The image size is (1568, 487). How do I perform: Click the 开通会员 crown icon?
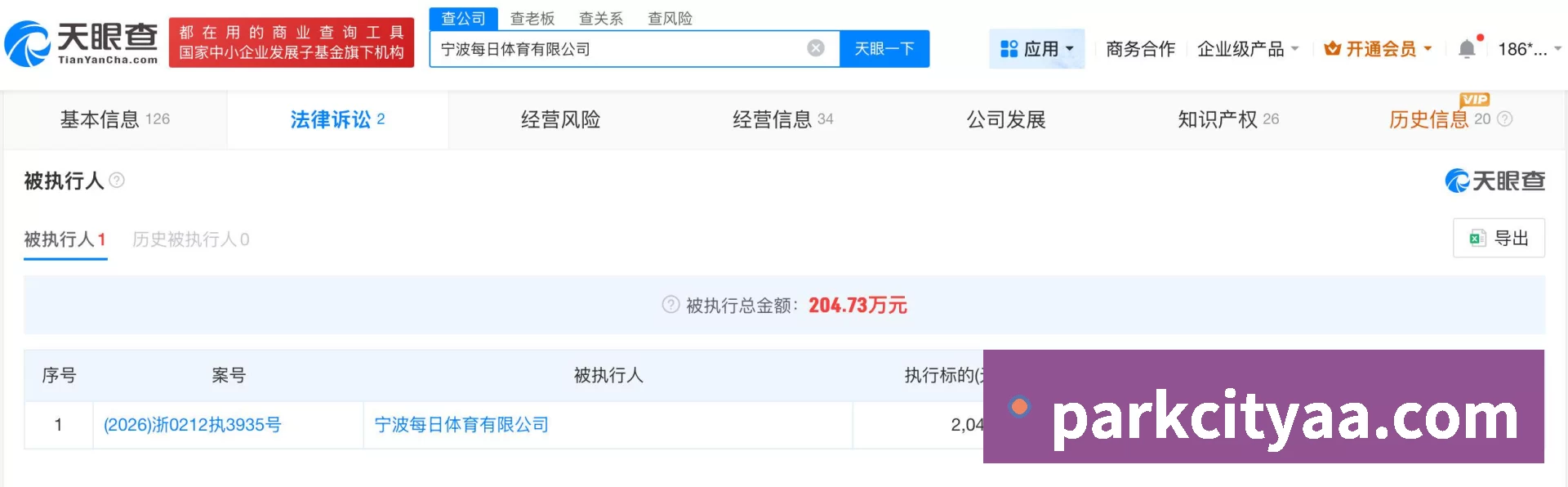[x=1332, y=49]
